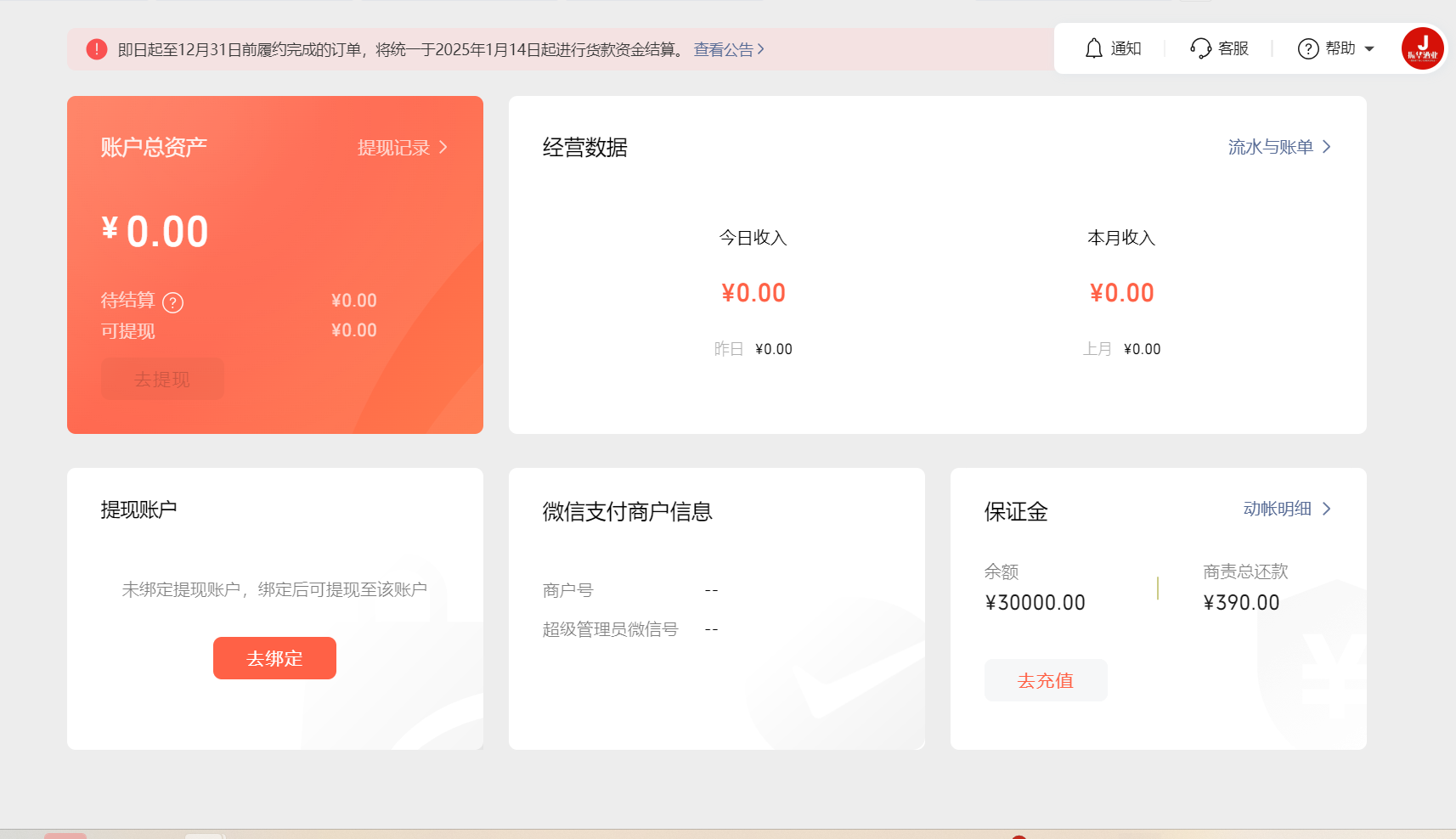Open 客服 customer service

1233,48
